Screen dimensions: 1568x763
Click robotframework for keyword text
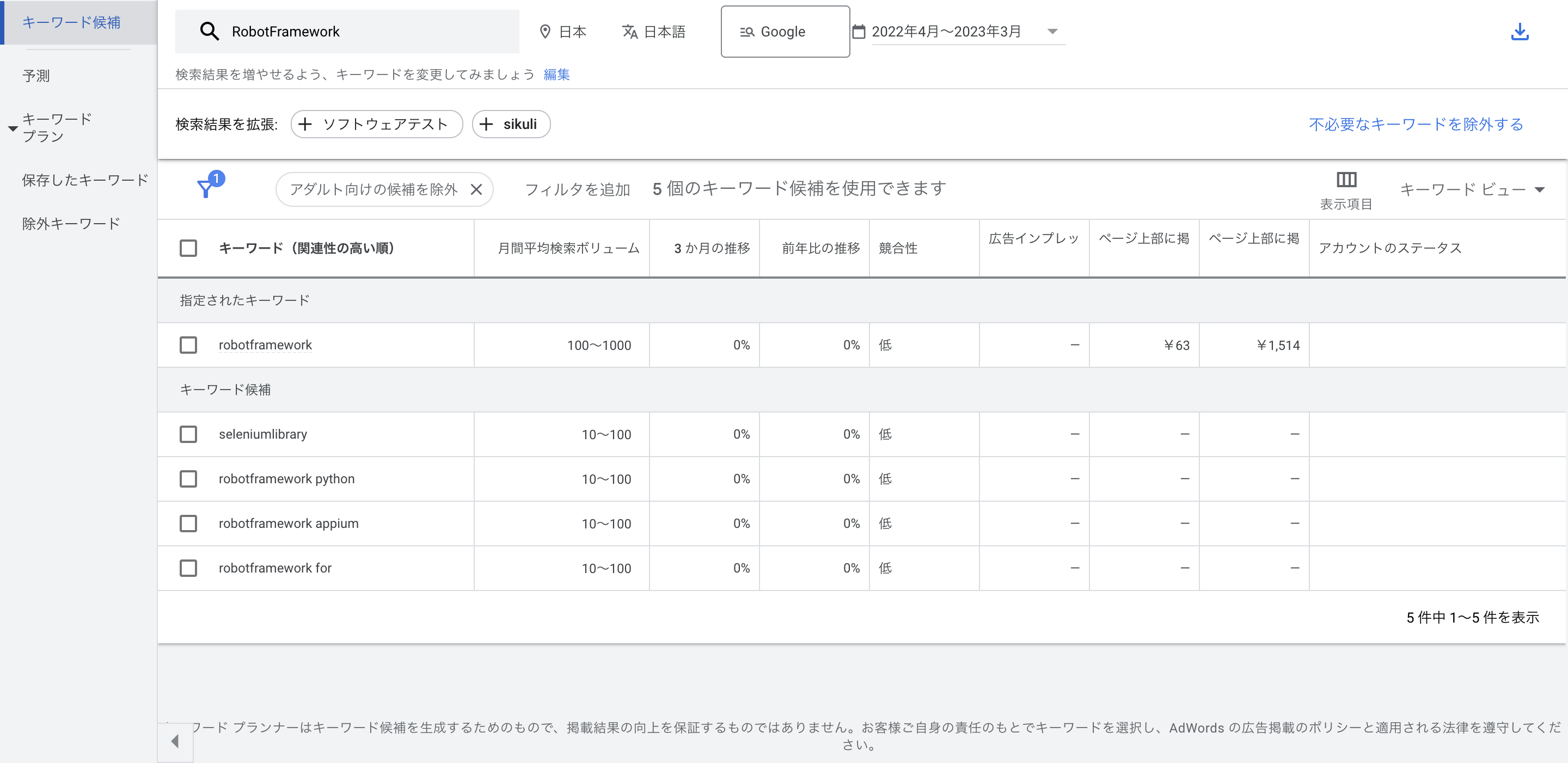pyautogui.click(x=275, y=568)
